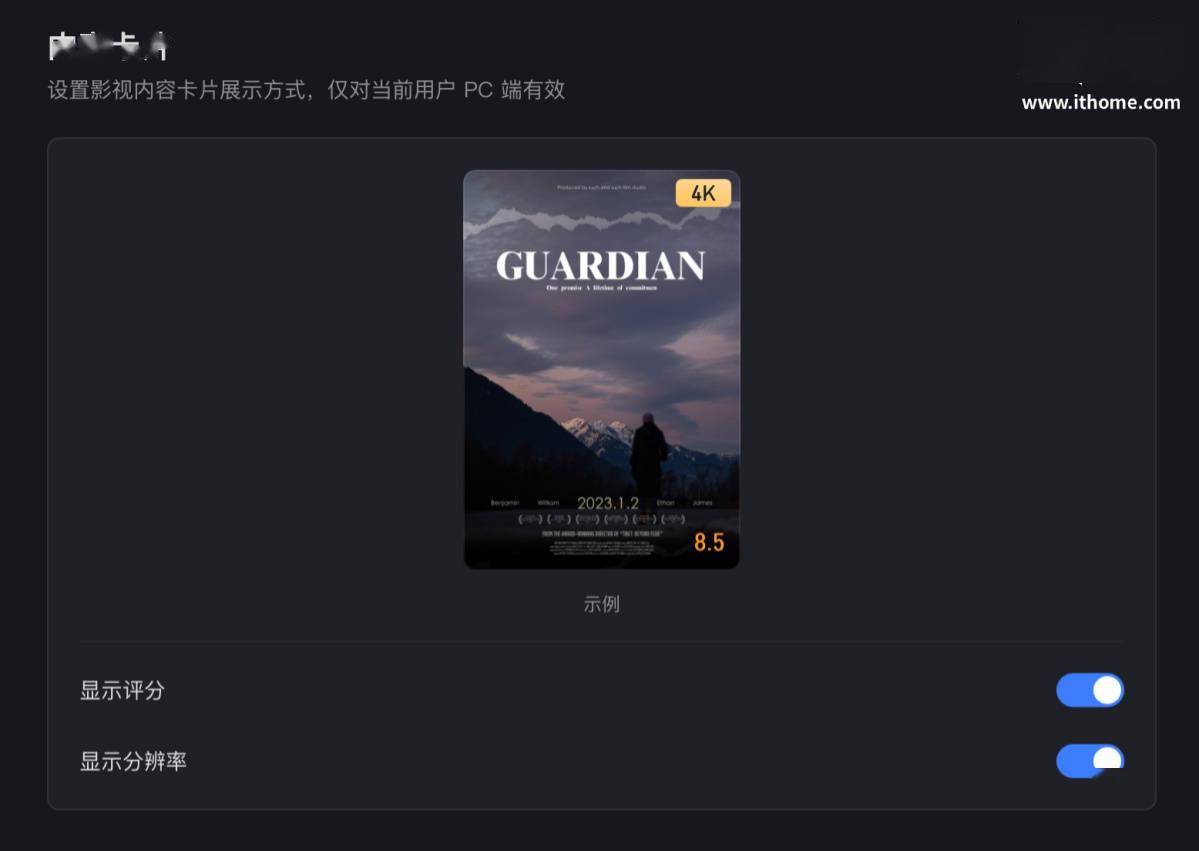The height and width of the screenshot is (851, 1199).
Task: Click the 显示分辨率 setting label
Action: pos(133,761)
